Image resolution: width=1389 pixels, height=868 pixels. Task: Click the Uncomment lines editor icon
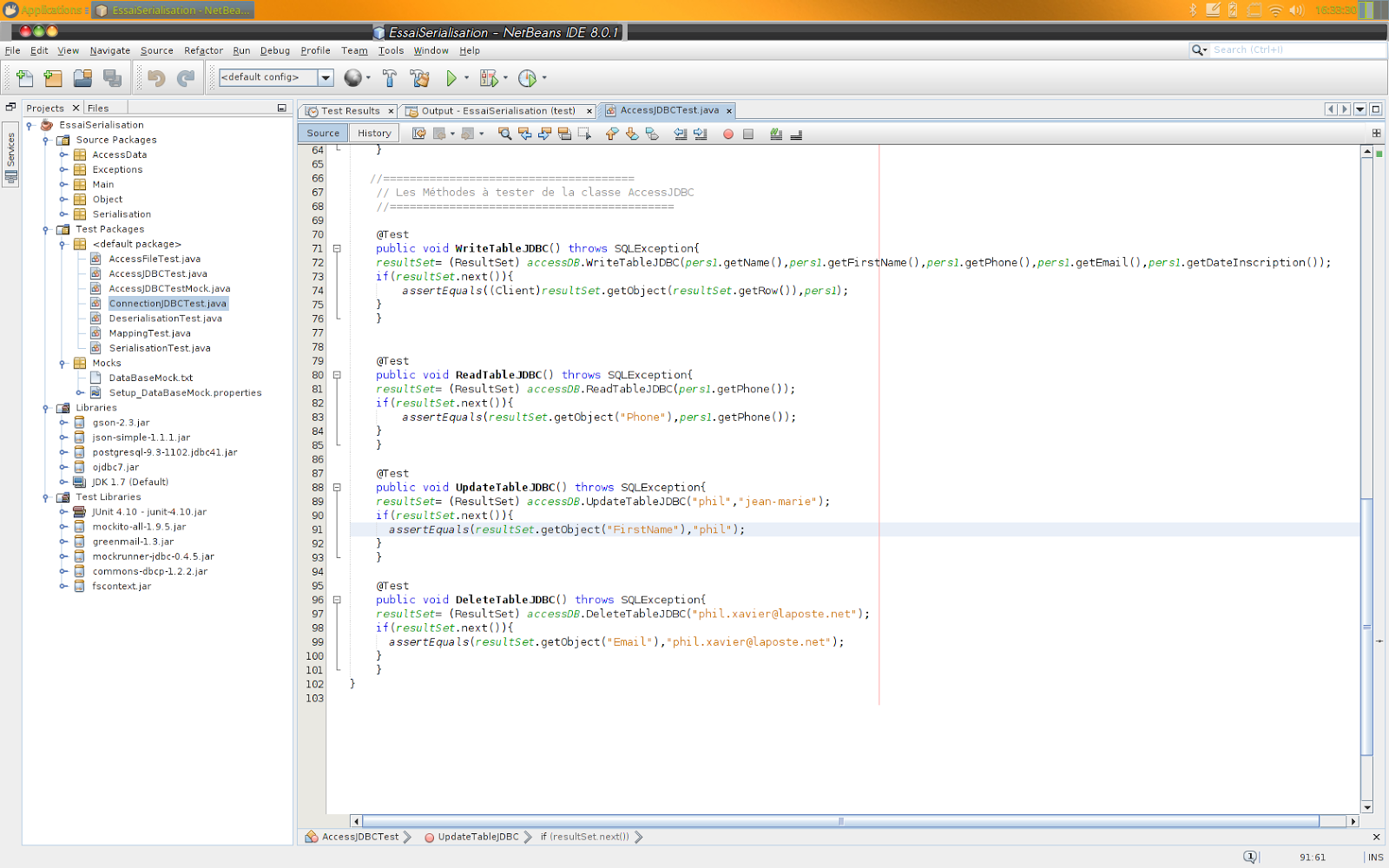click(796, 134)
